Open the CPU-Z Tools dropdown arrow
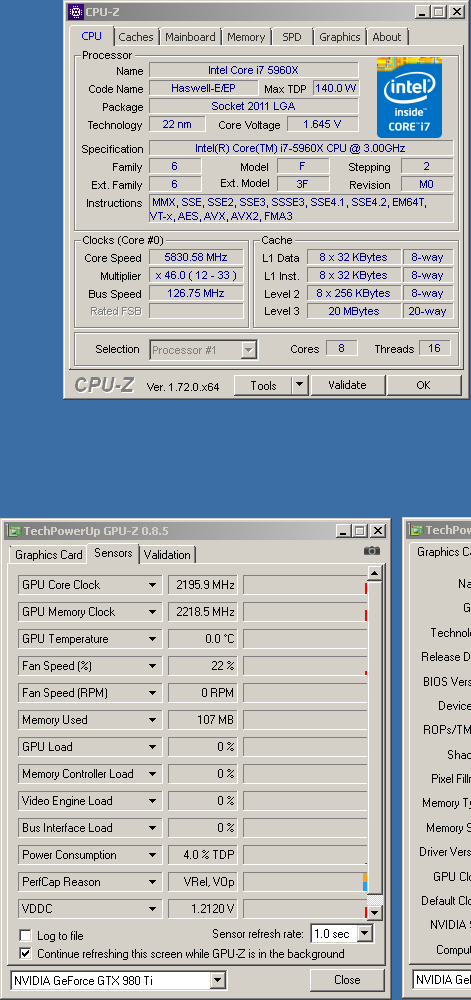 pyautogui.click(x=300, y=385)
